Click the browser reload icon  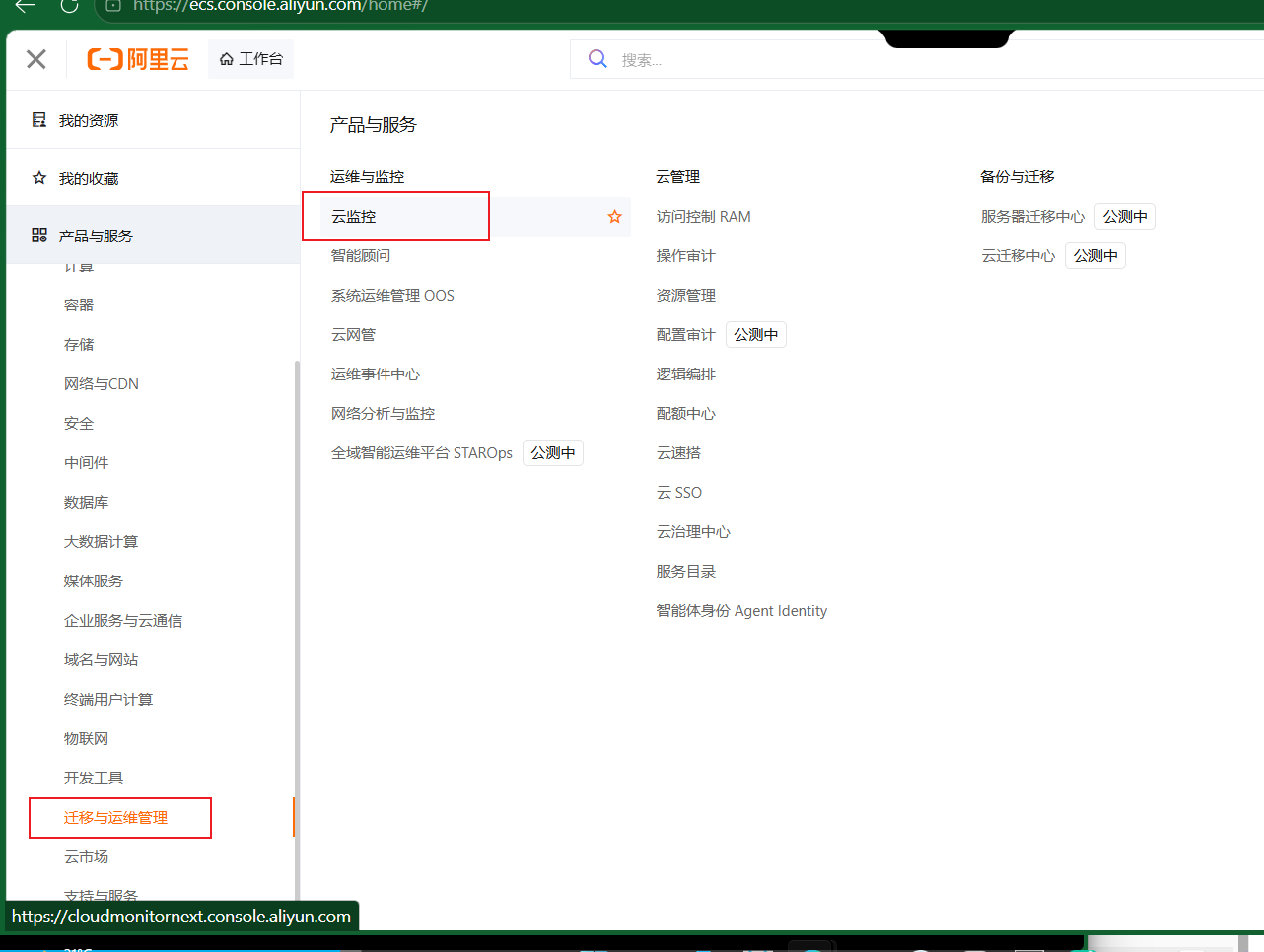[69, 5]
